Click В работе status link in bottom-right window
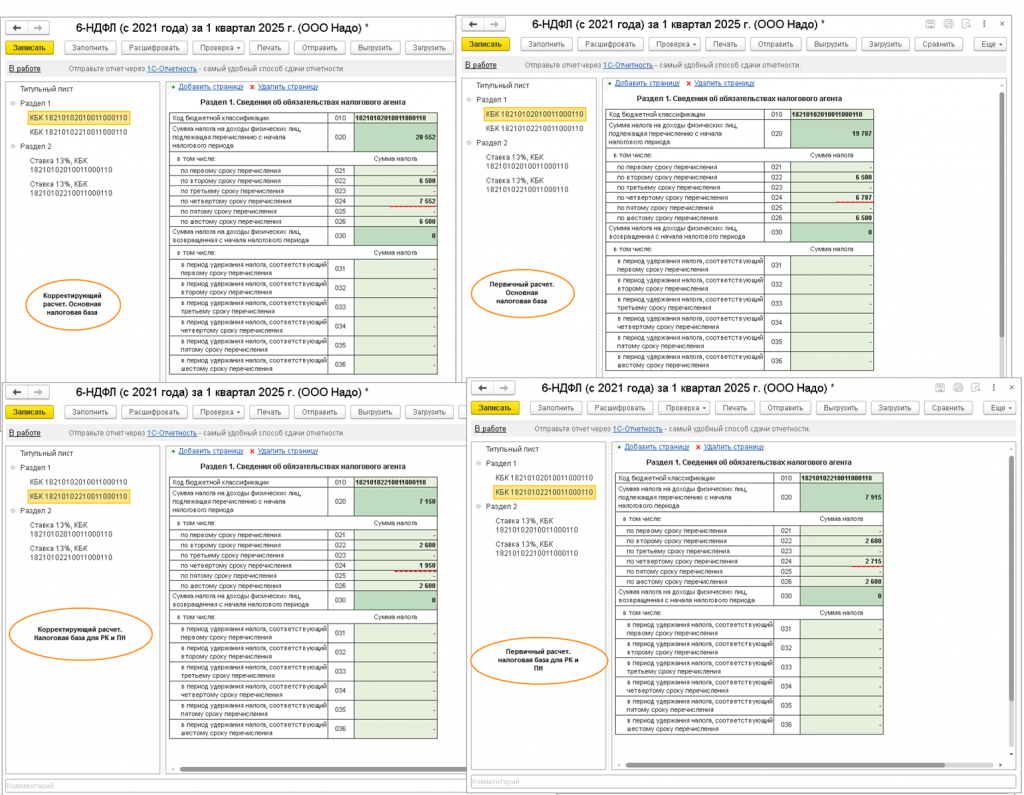 490,429
